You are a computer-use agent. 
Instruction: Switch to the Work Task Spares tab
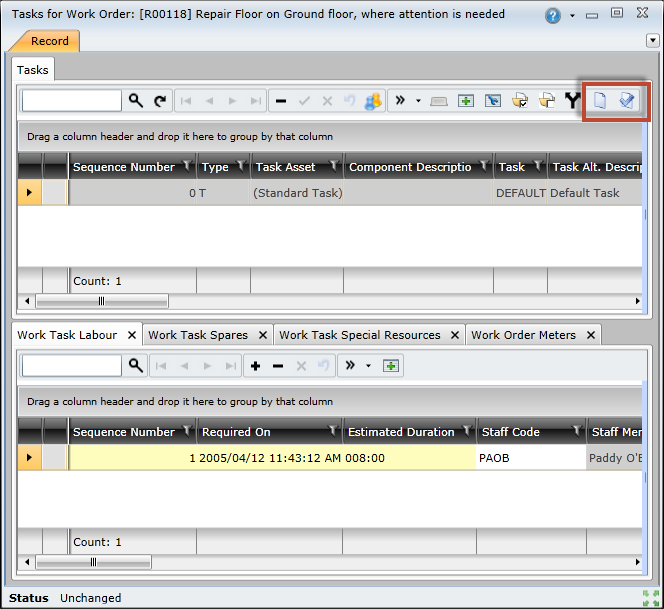coord(198,335)
